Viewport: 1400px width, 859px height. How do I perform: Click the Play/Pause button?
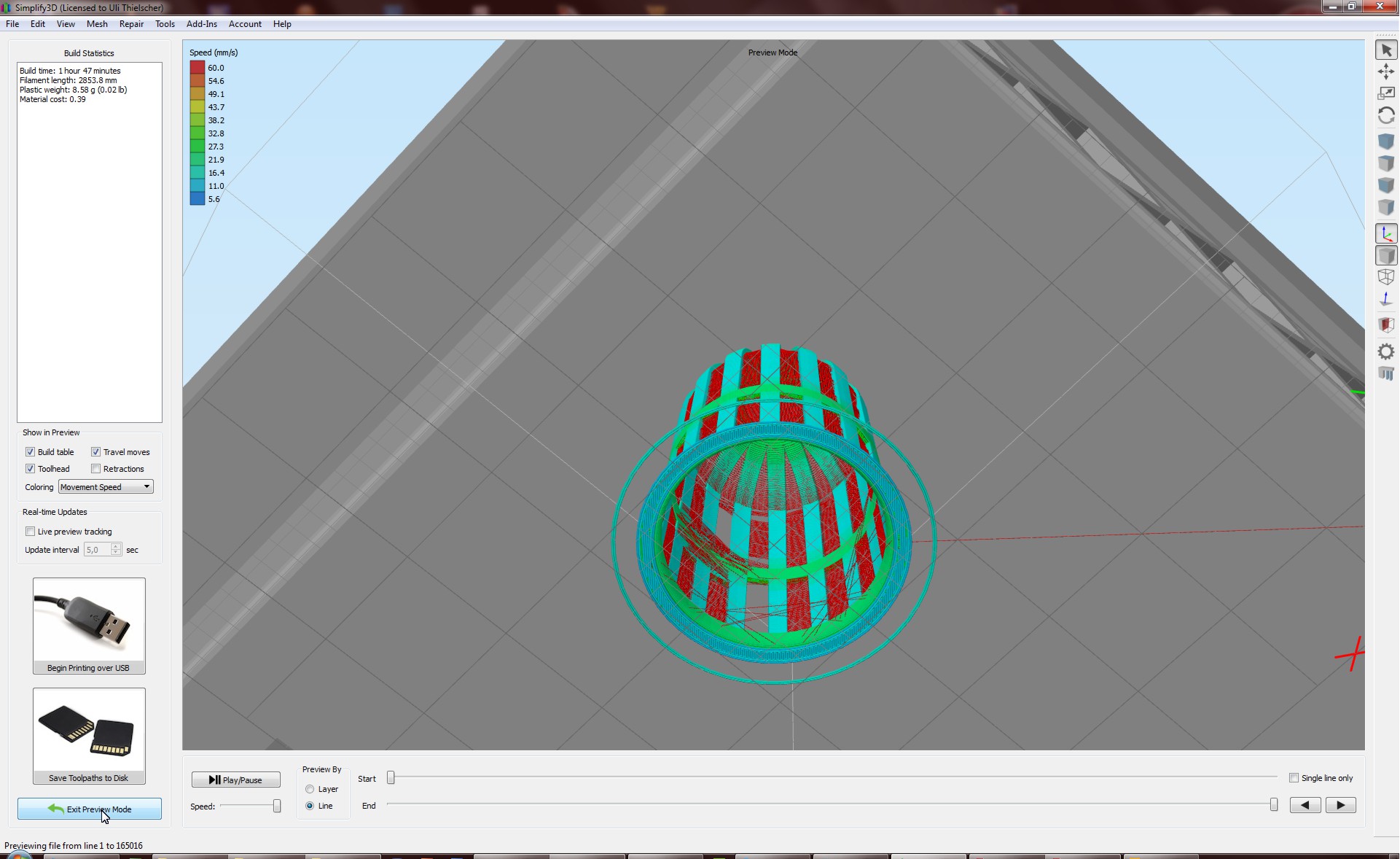pos(235,780)
